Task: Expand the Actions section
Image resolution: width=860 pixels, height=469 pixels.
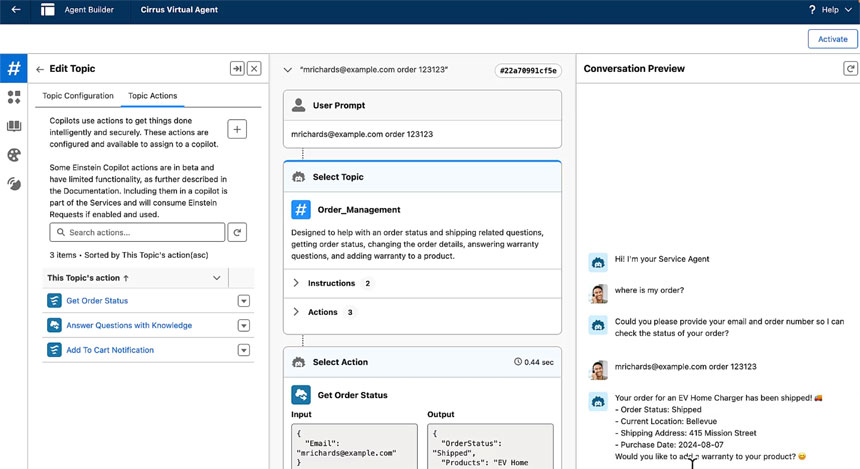Action: tap(296, 312)
